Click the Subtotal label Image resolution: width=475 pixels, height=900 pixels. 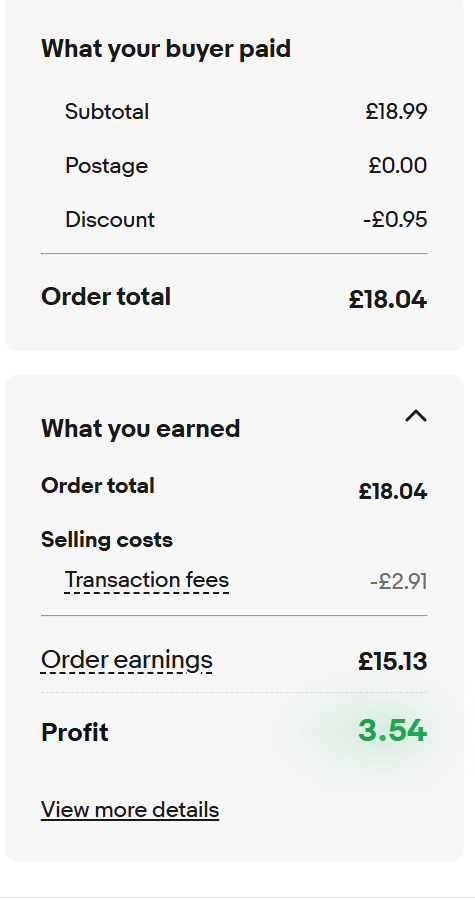click(x=107, y=111)
